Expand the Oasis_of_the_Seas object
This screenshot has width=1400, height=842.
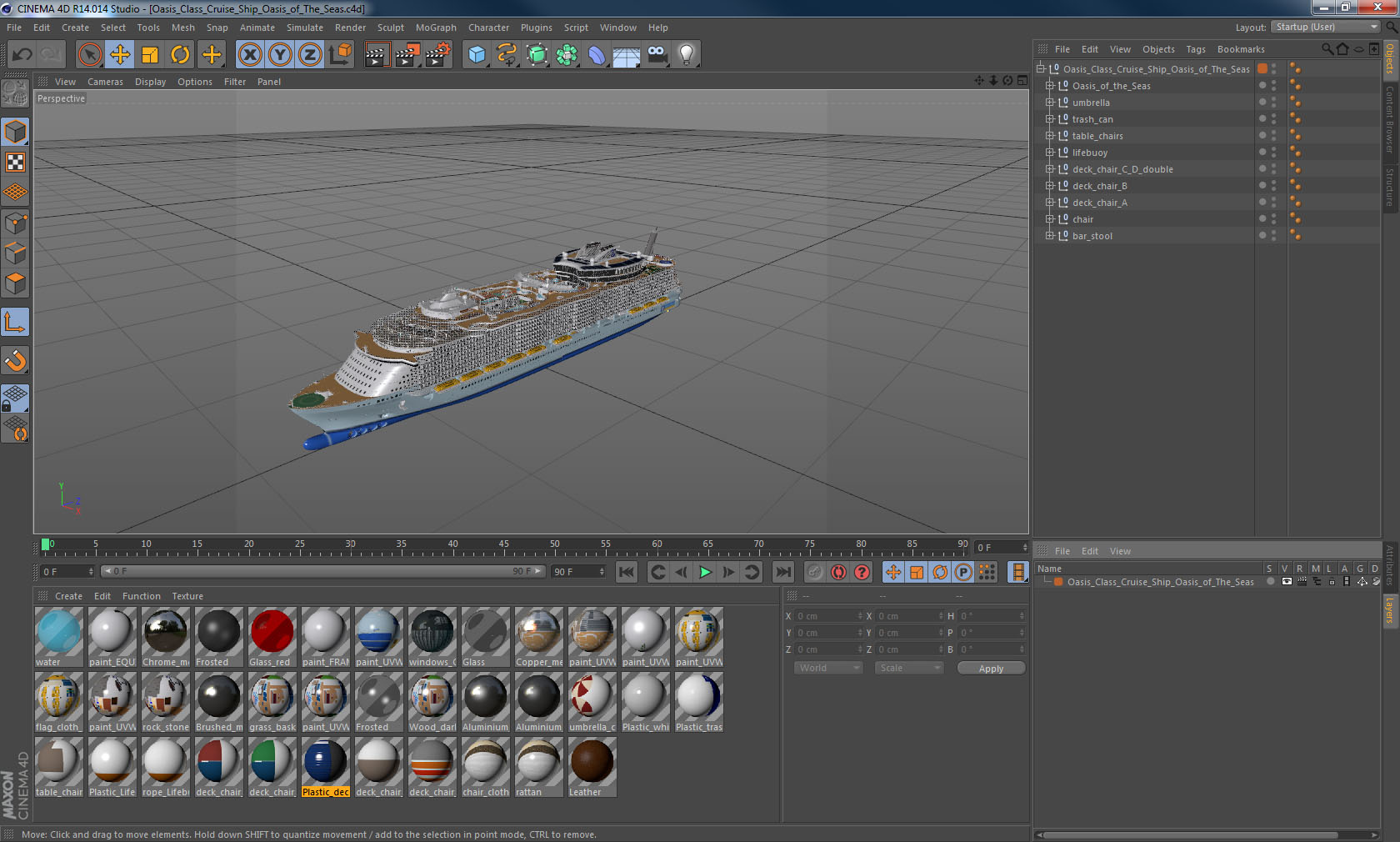click(1050, 86)
